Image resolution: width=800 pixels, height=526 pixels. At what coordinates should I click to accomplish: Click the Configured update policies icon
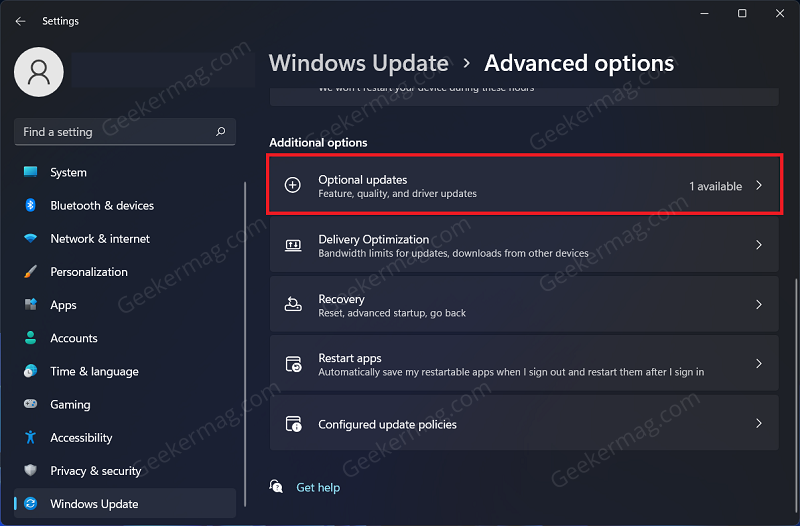(x=293, y=424)
